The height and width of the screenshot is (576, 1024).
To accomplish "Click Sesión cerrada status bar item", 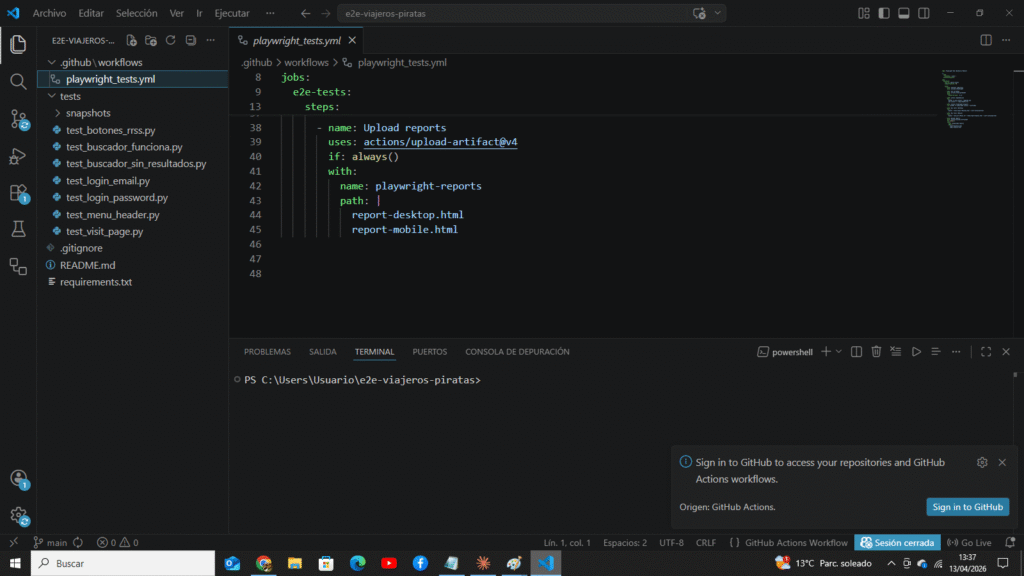I will click(897, 543).
